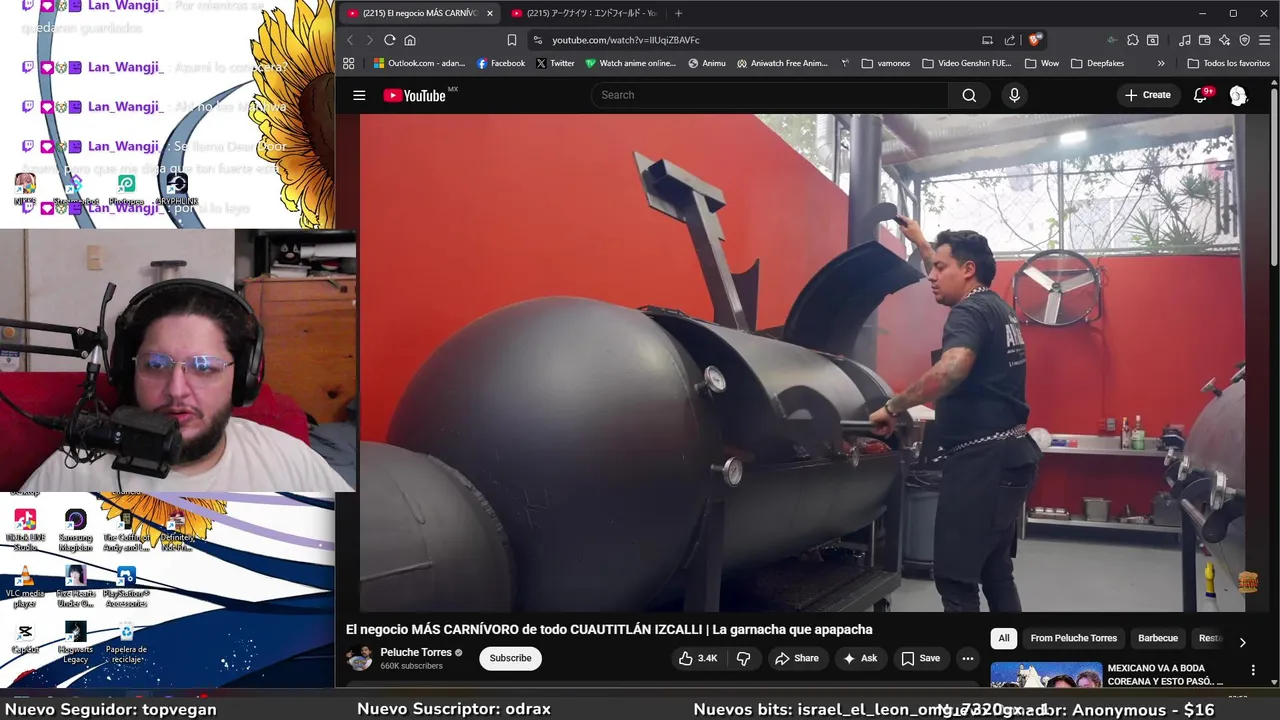Open MEXICANO VA A BODA COREANA thumbnail
The image size is (1280, 720).
(1047, 676)
